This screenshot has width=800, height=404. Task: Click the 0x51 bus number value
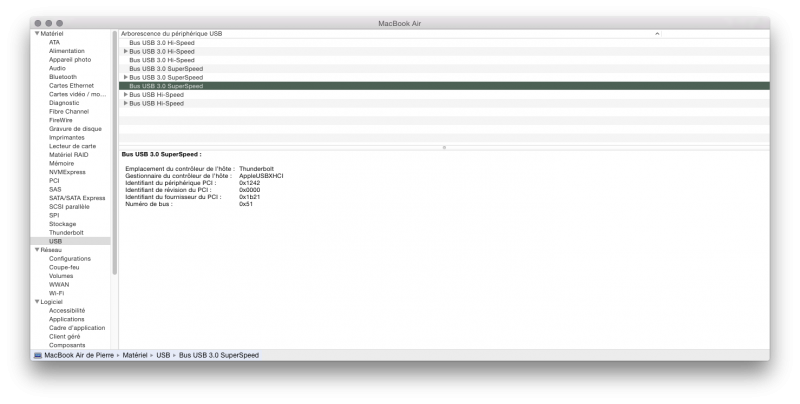click(x=246, y=204)
